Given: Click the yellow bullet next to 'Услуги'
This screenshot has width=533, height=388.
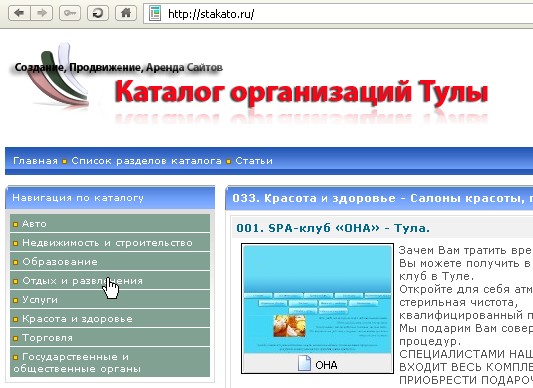Looking at the screenshot, I should tap(15, 300).
